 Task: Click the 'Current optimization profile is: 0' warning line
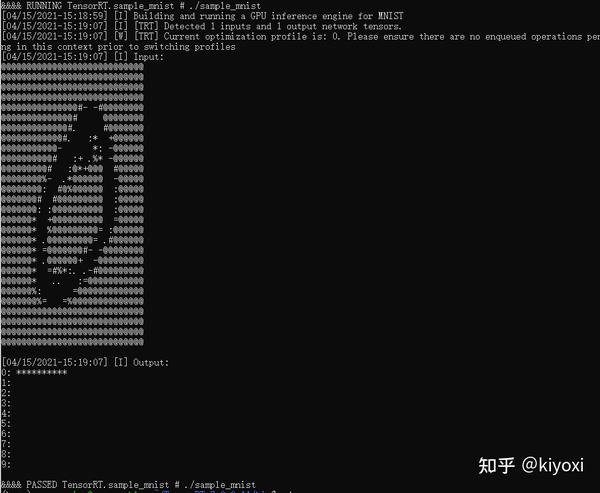300,37
